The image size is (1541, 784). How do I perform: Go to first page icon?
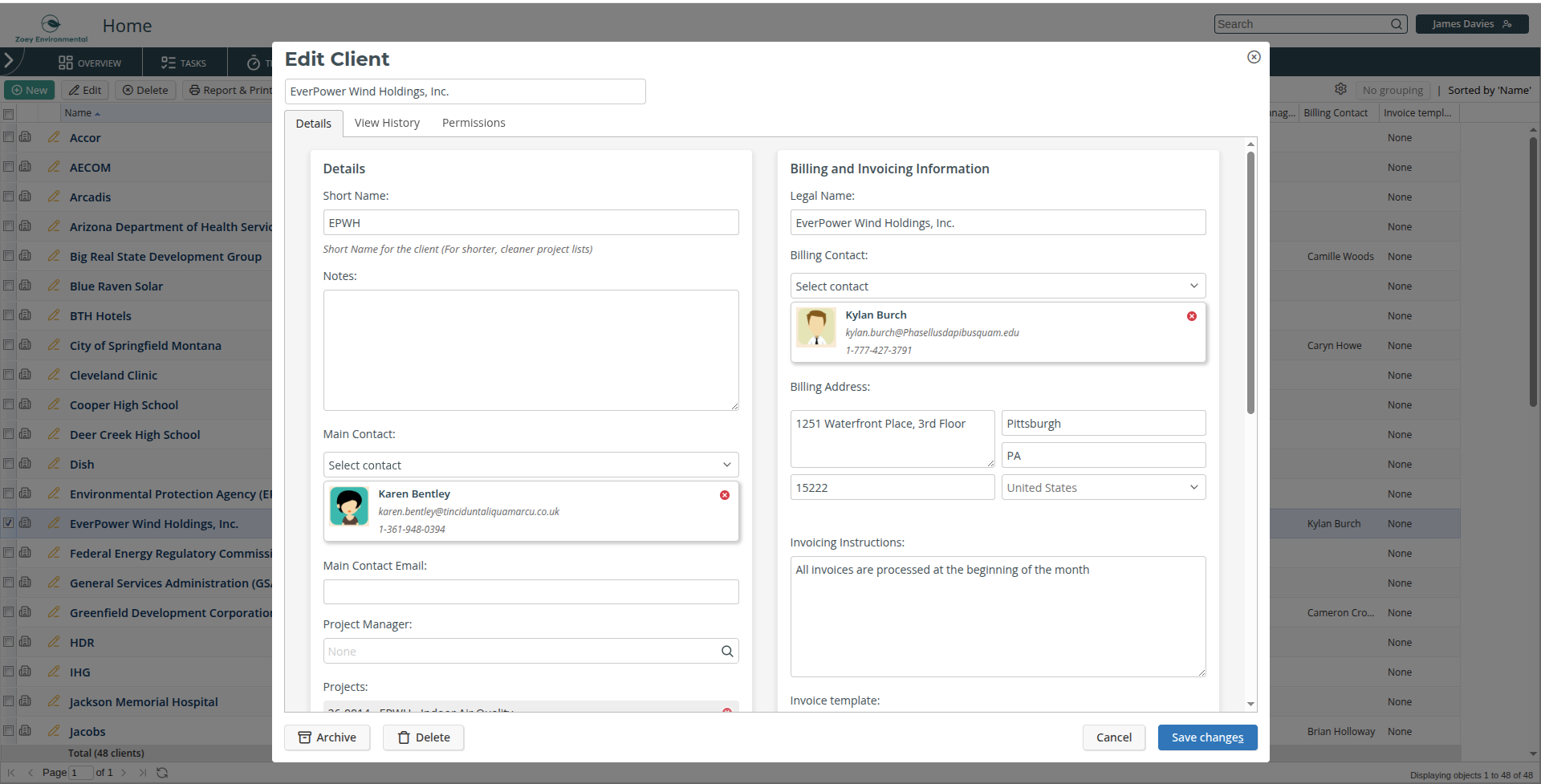coord(11,773)
